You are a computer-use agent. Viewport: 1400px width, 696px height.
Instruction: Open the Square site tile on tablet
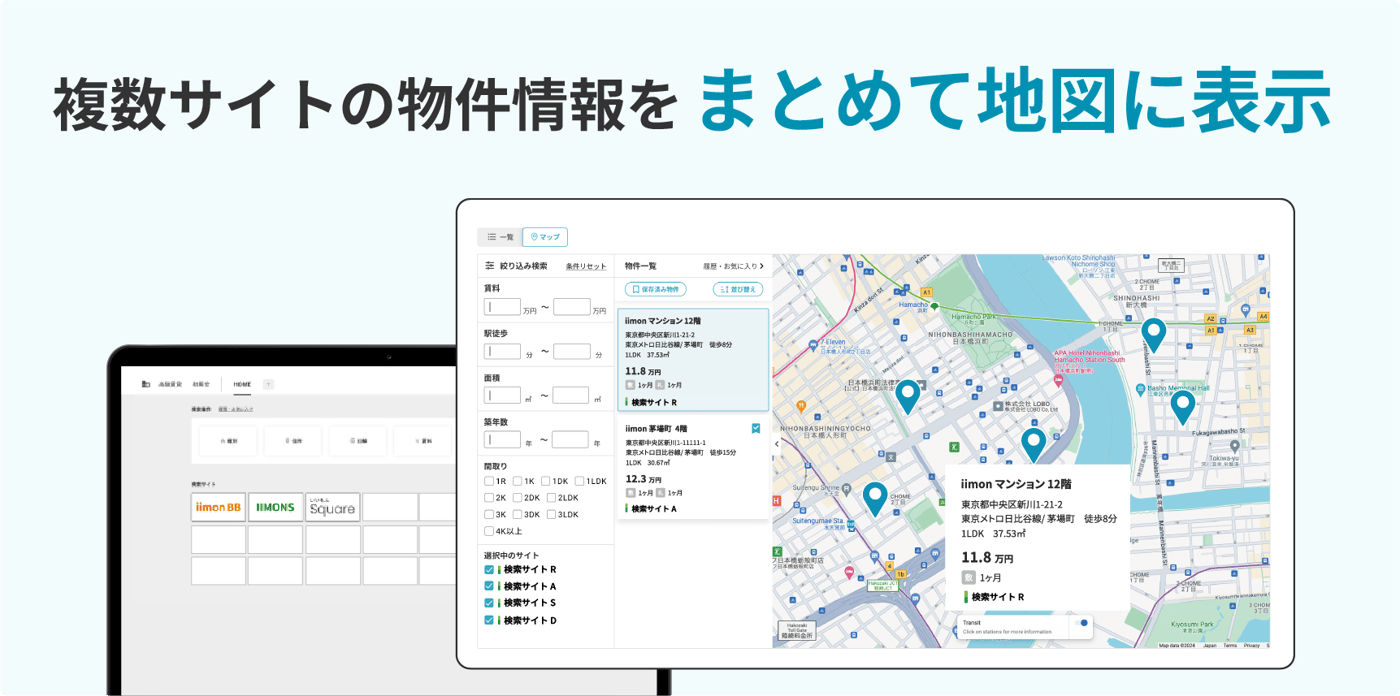(x=333, y=507)
